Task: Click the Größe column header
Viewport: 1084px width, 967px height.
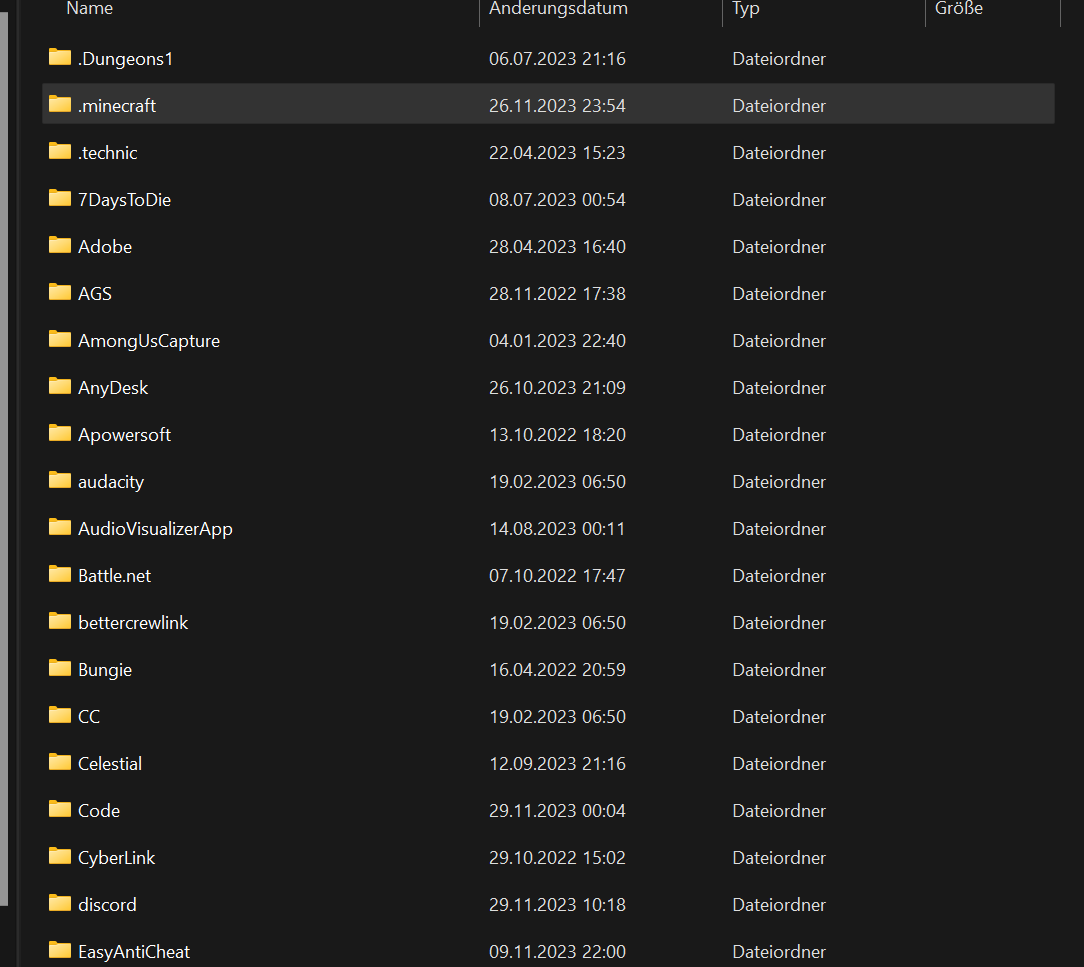Action: click(959, 9)
